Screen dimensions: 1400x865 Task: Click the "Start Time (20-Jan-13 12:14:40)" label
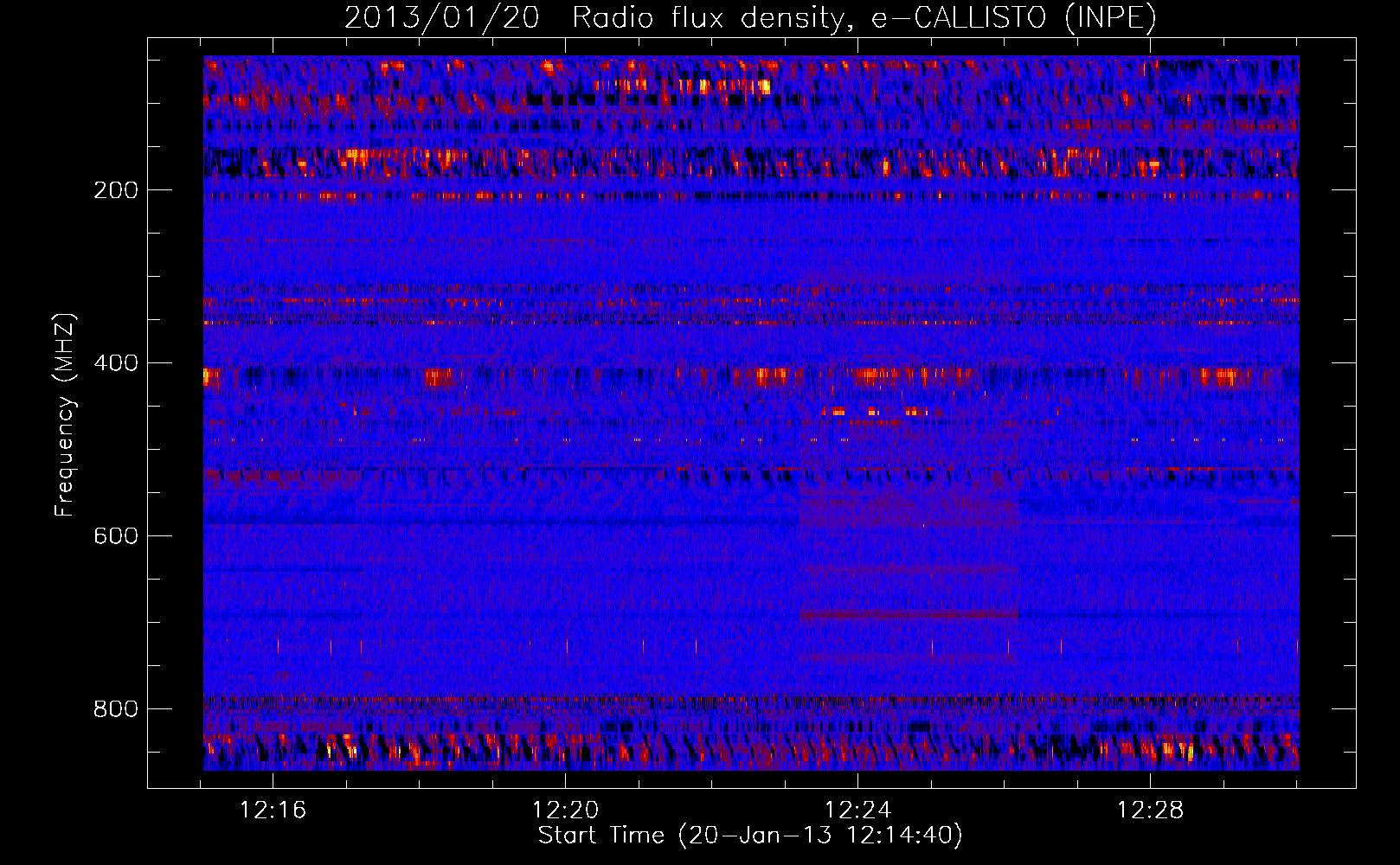(x=750, y=836)
